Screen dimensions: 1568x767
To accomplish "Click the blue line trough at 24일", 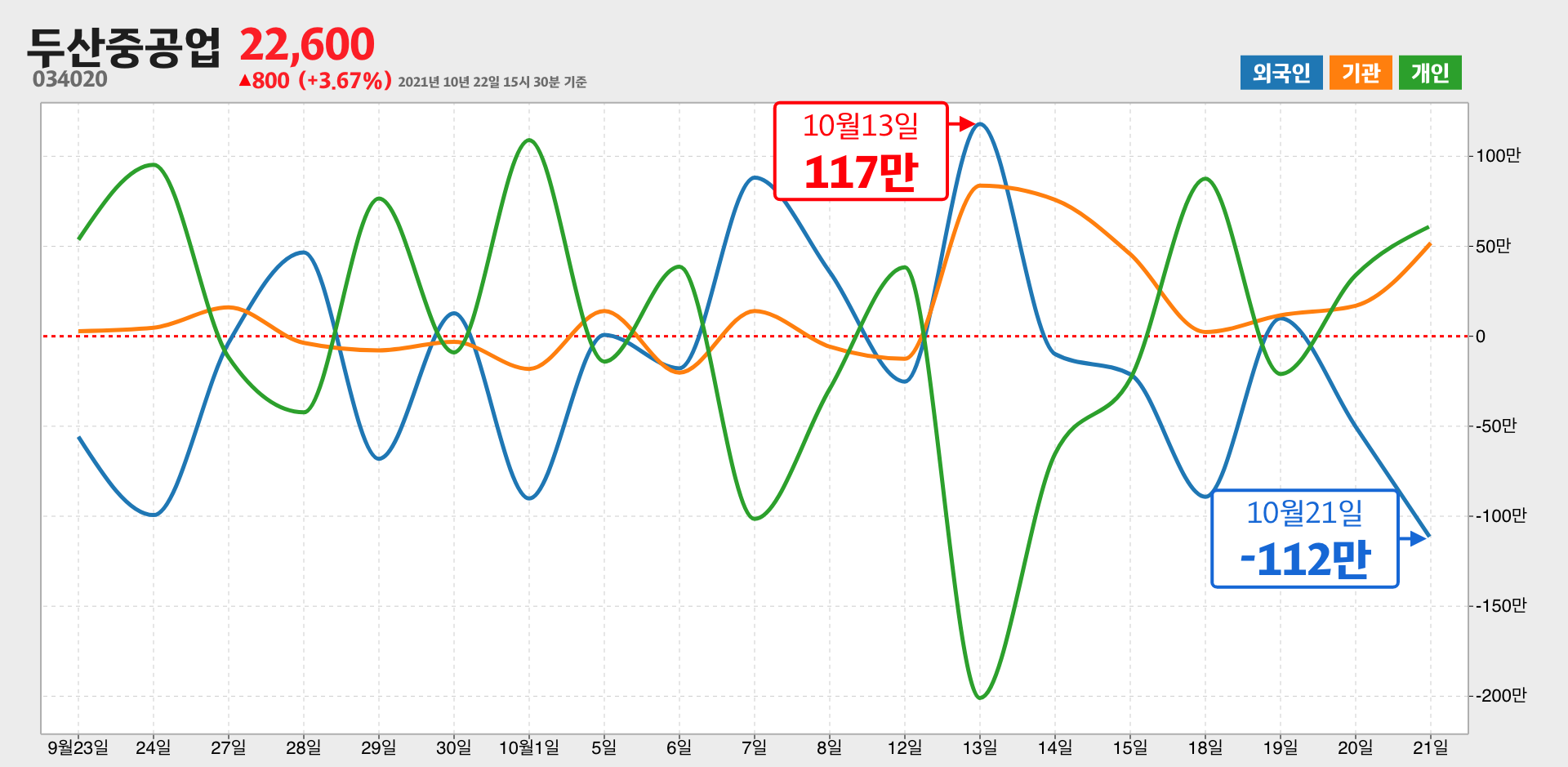I will tap(154, 515).
